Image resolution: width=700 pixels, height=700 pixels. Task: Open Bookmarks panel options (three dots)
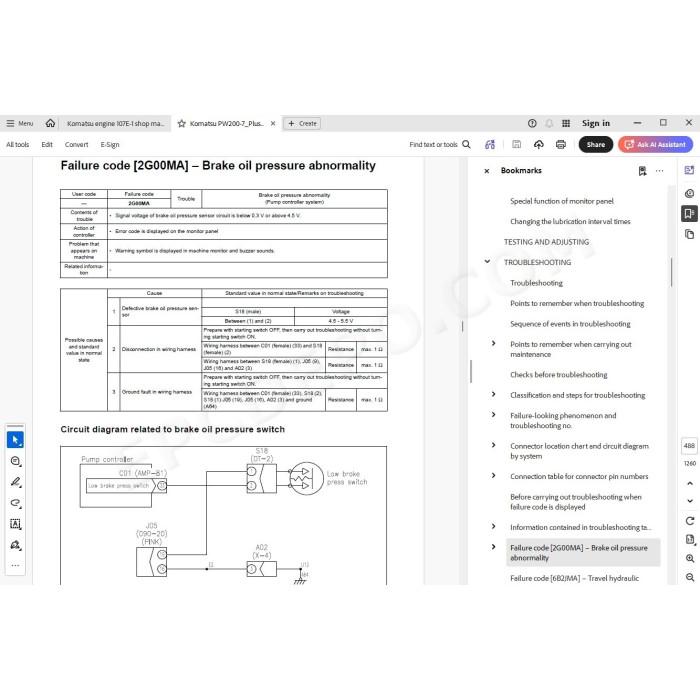coord(659,171)
